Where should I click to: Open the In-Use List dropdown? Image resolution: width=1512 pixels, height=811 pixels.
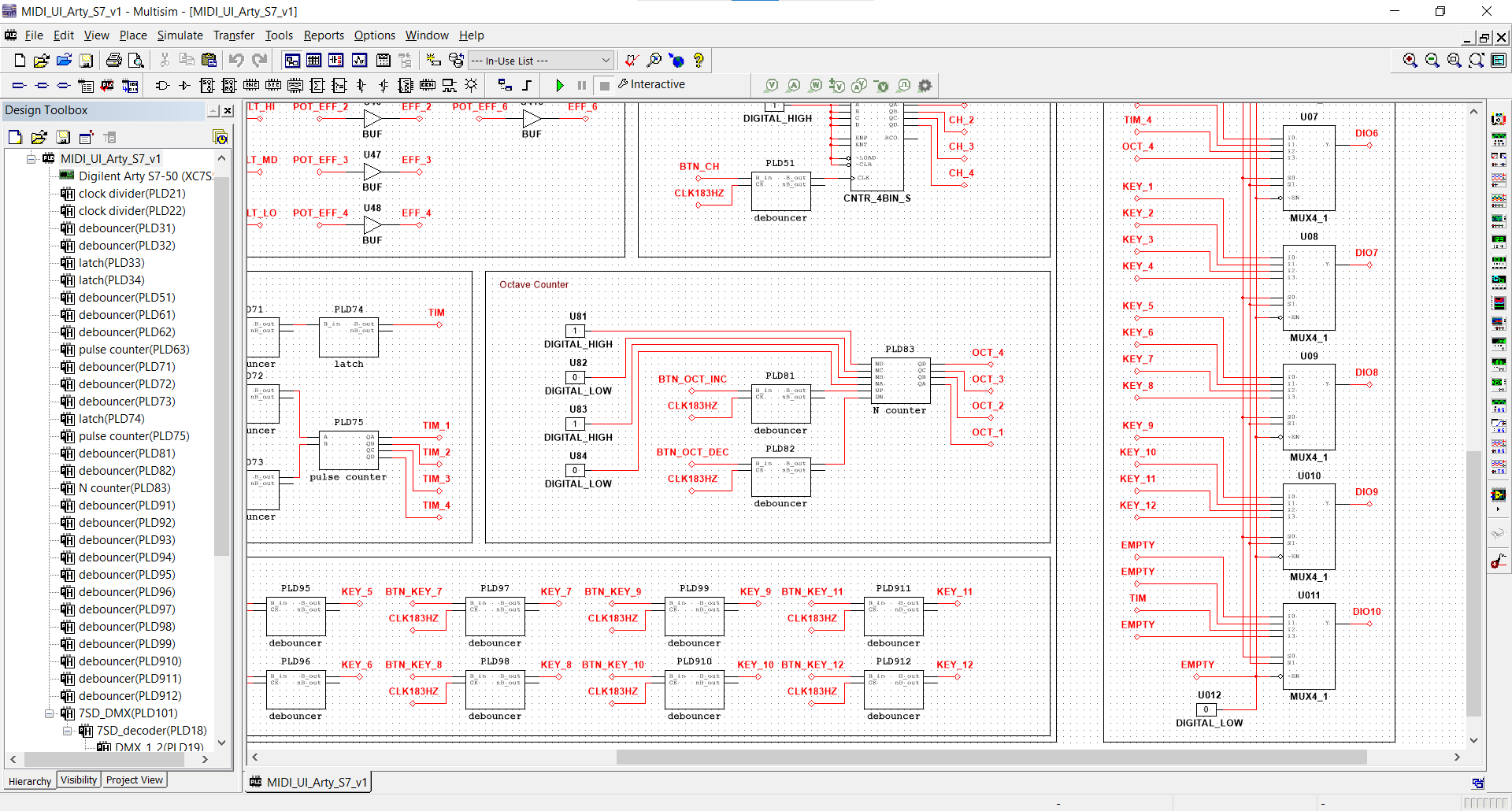pyautogui.click(x=540, y=61)
